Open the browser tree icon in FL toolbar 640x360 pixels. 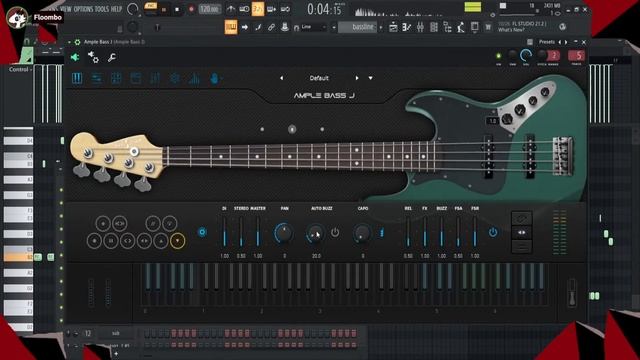tap(447, 27)
